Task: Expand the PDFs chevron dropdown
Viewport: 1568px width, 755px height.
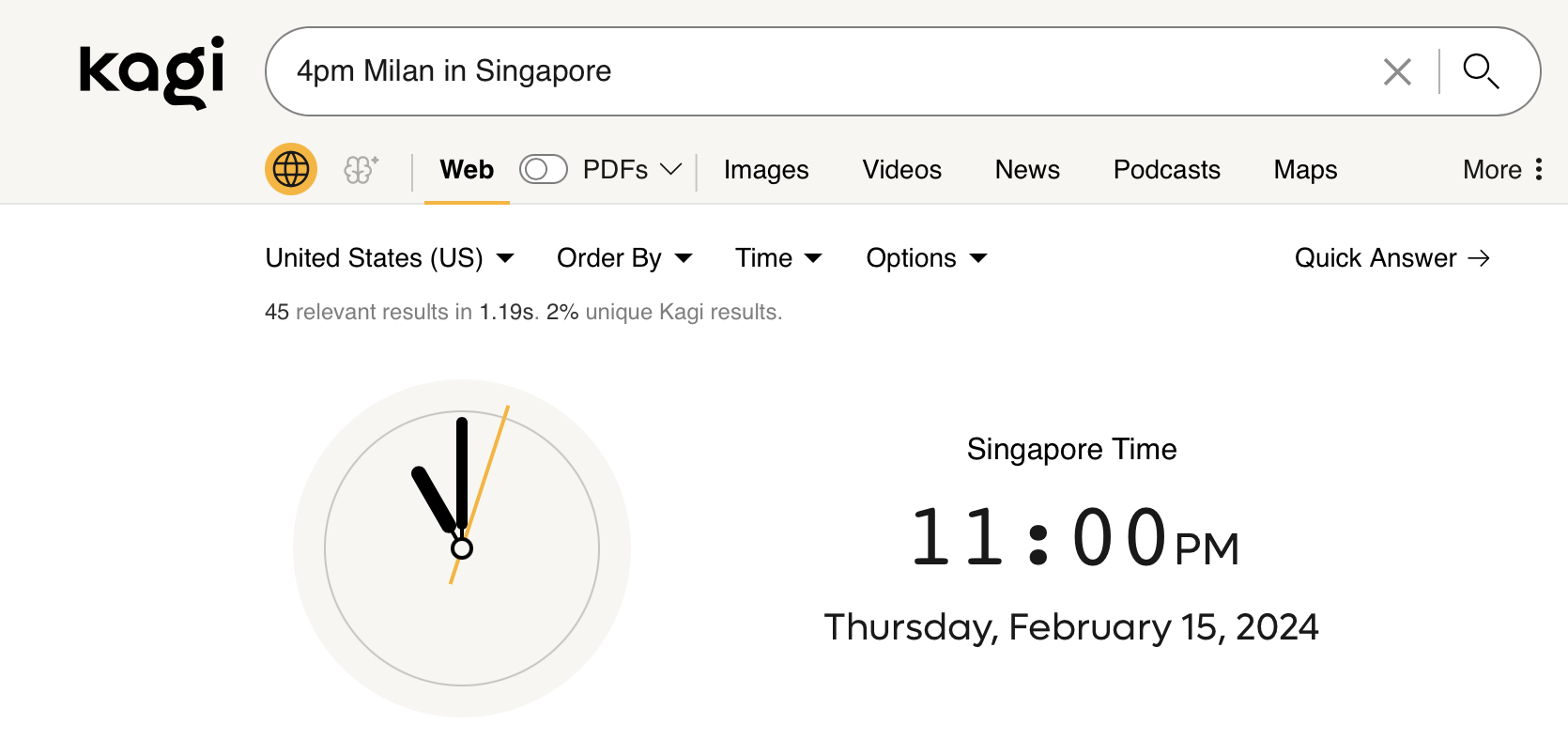Action: click(x=670, y=169)
